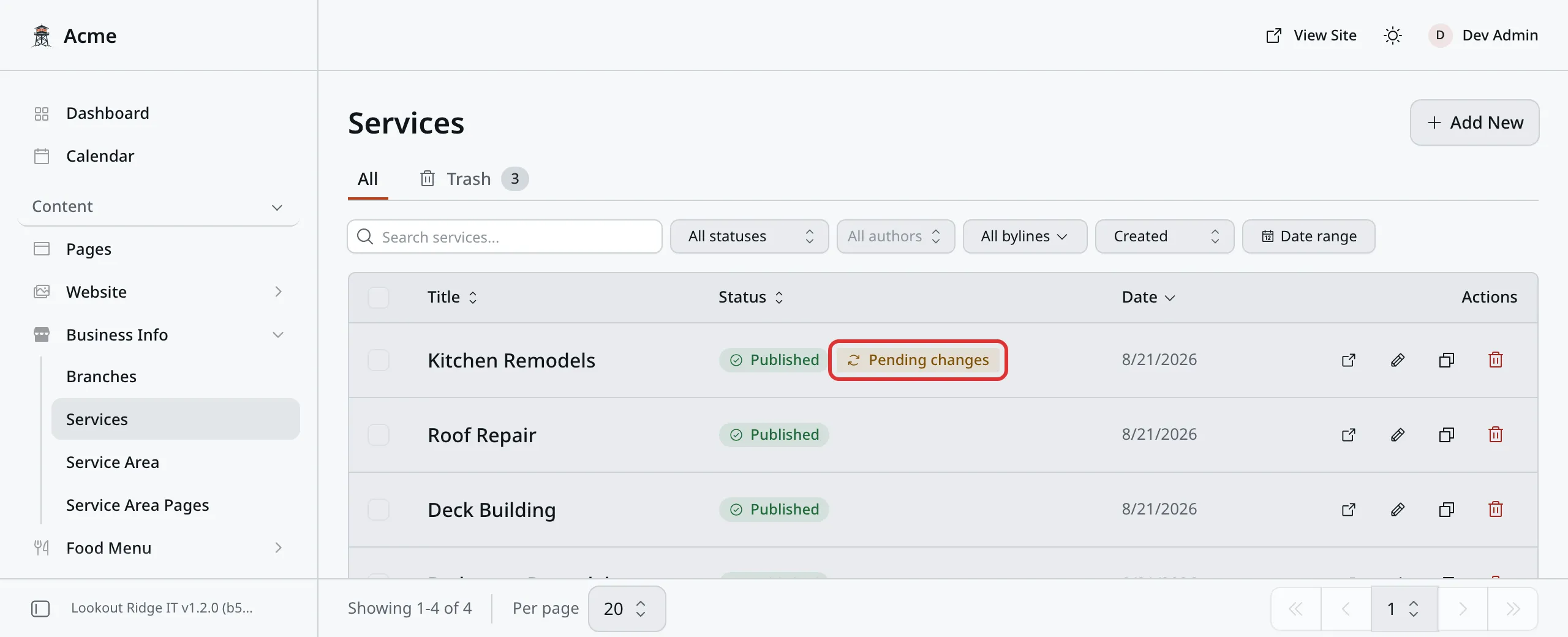This screenshot has width=1568, height=637.
Task: Click the Search services input field
Action: point(505,236)
